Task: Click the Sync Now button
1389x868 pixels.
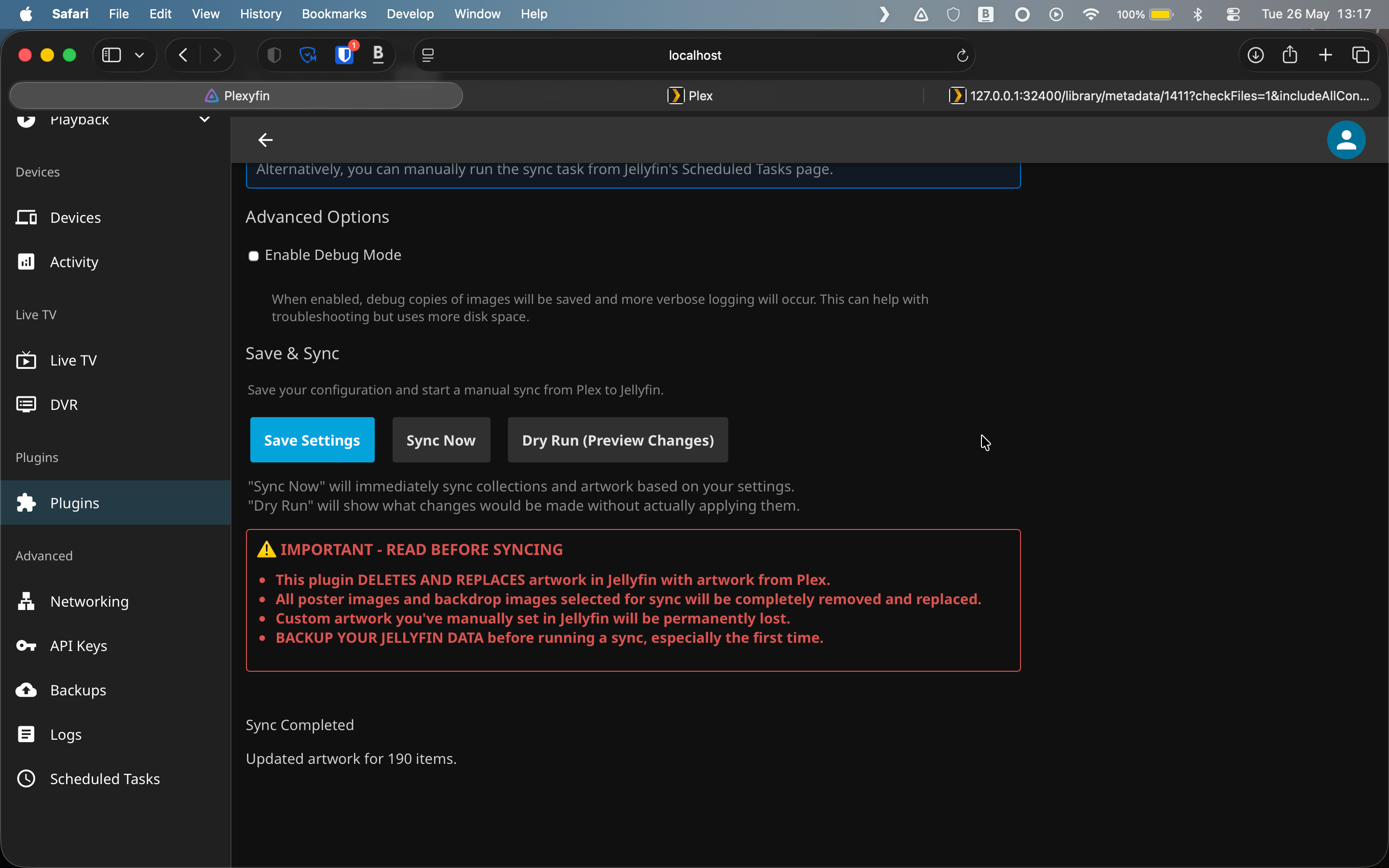Action: 441,440
